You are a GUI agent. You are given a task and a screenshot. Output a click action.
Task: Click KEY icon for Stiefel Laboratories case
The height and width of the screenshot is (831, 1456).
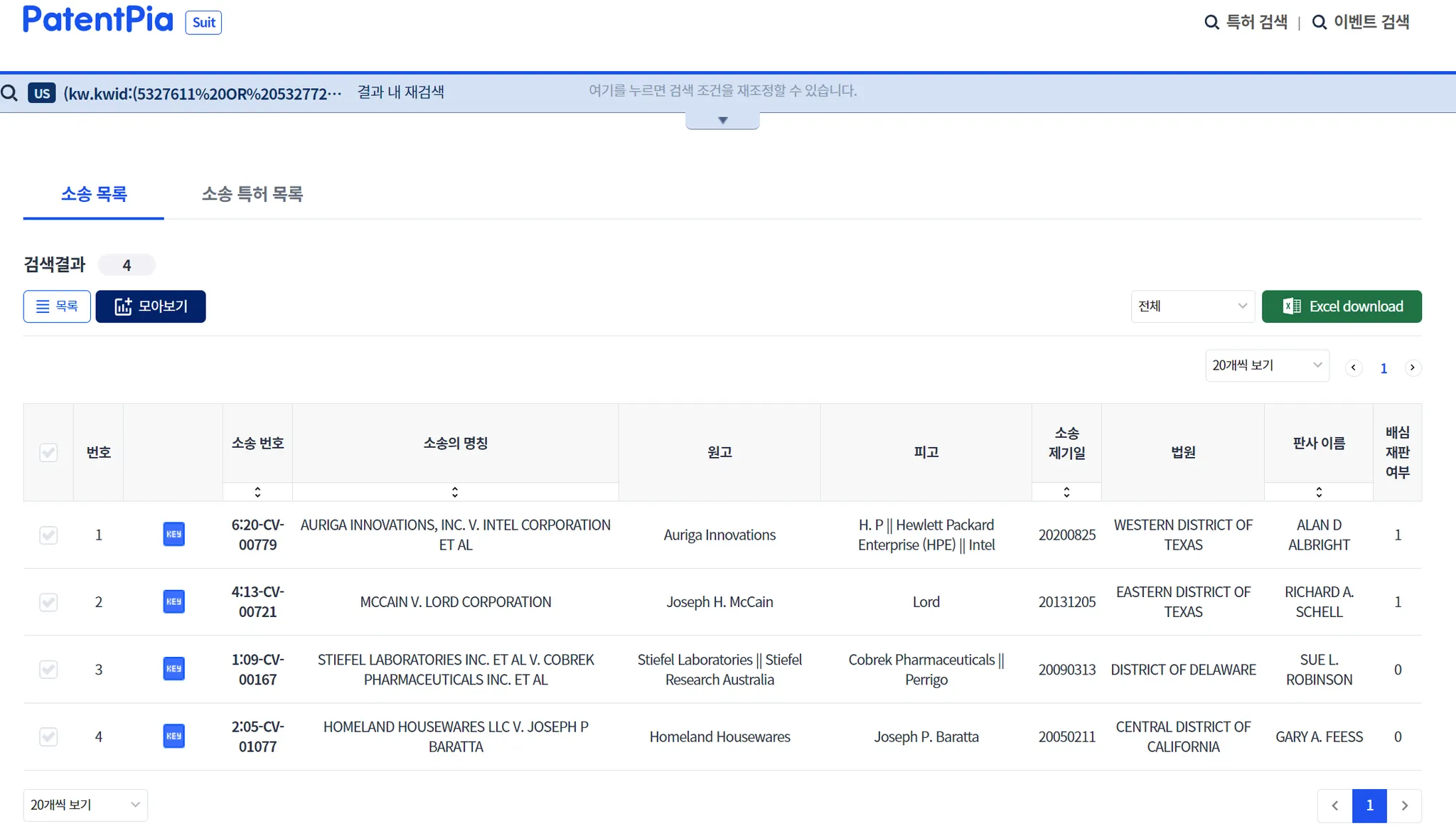click(173, 669)
